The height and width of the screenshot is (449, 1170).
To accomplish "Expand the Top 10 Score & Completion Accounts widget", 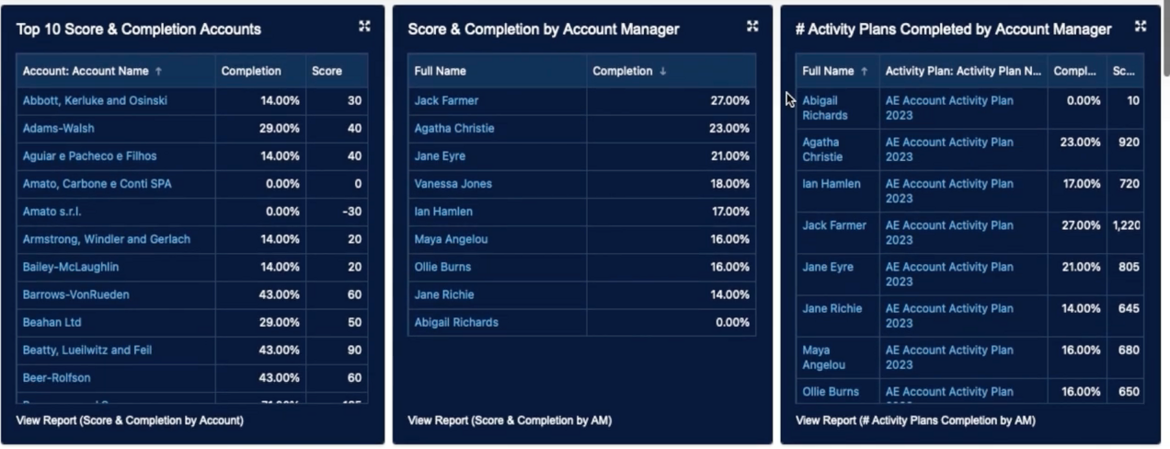I will tap(364, 27).
